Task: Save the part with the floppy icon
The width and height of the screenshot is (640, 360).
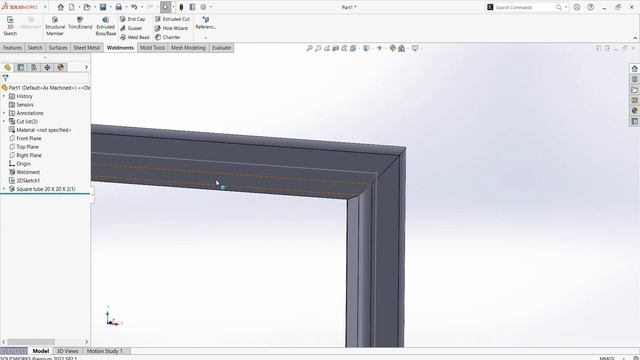Action: coord(103,7)
